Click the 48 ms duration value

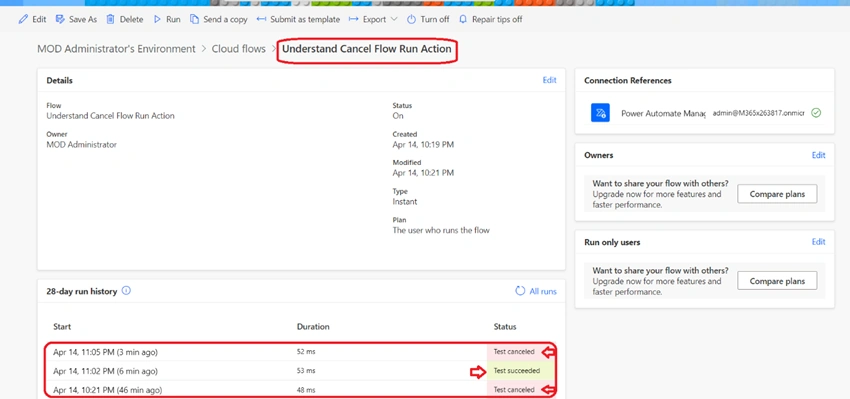pos(306,390)
